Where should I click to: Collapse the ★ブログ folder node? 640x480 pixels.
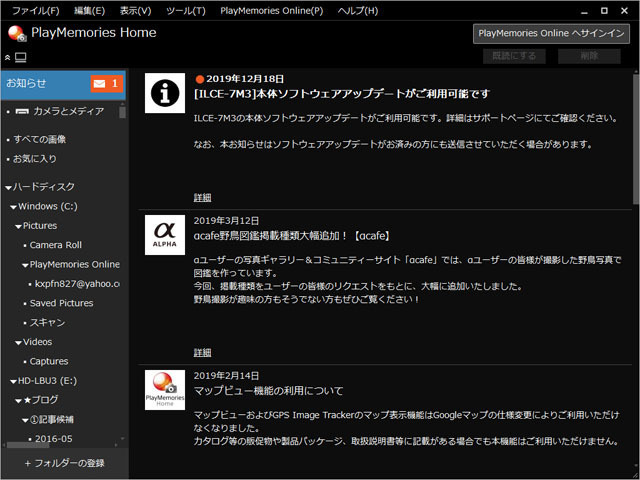pyautogui.click(x=18, y=401)
